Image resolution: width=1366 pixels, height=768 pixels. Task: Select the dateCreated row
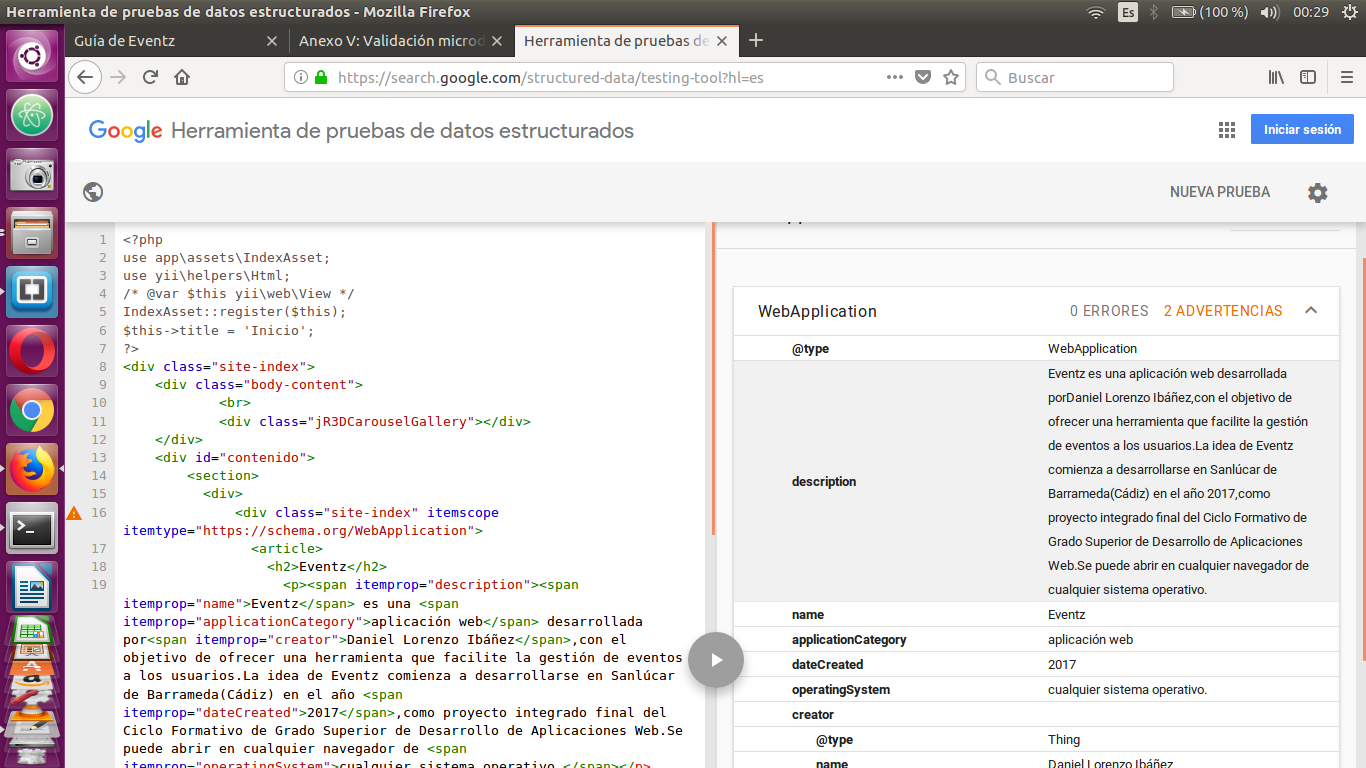[1036, 664]
